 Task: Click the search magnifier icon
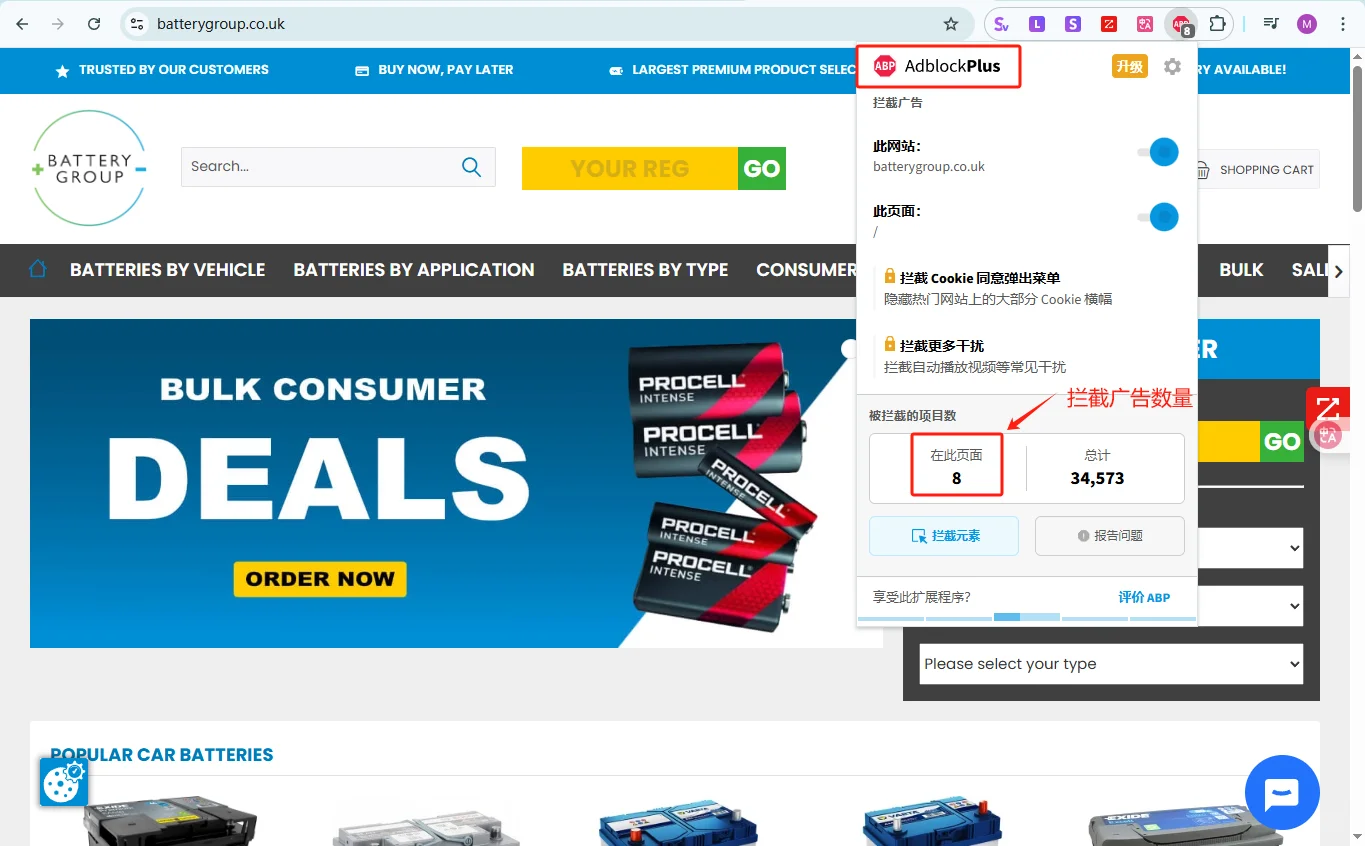point(472,167)
